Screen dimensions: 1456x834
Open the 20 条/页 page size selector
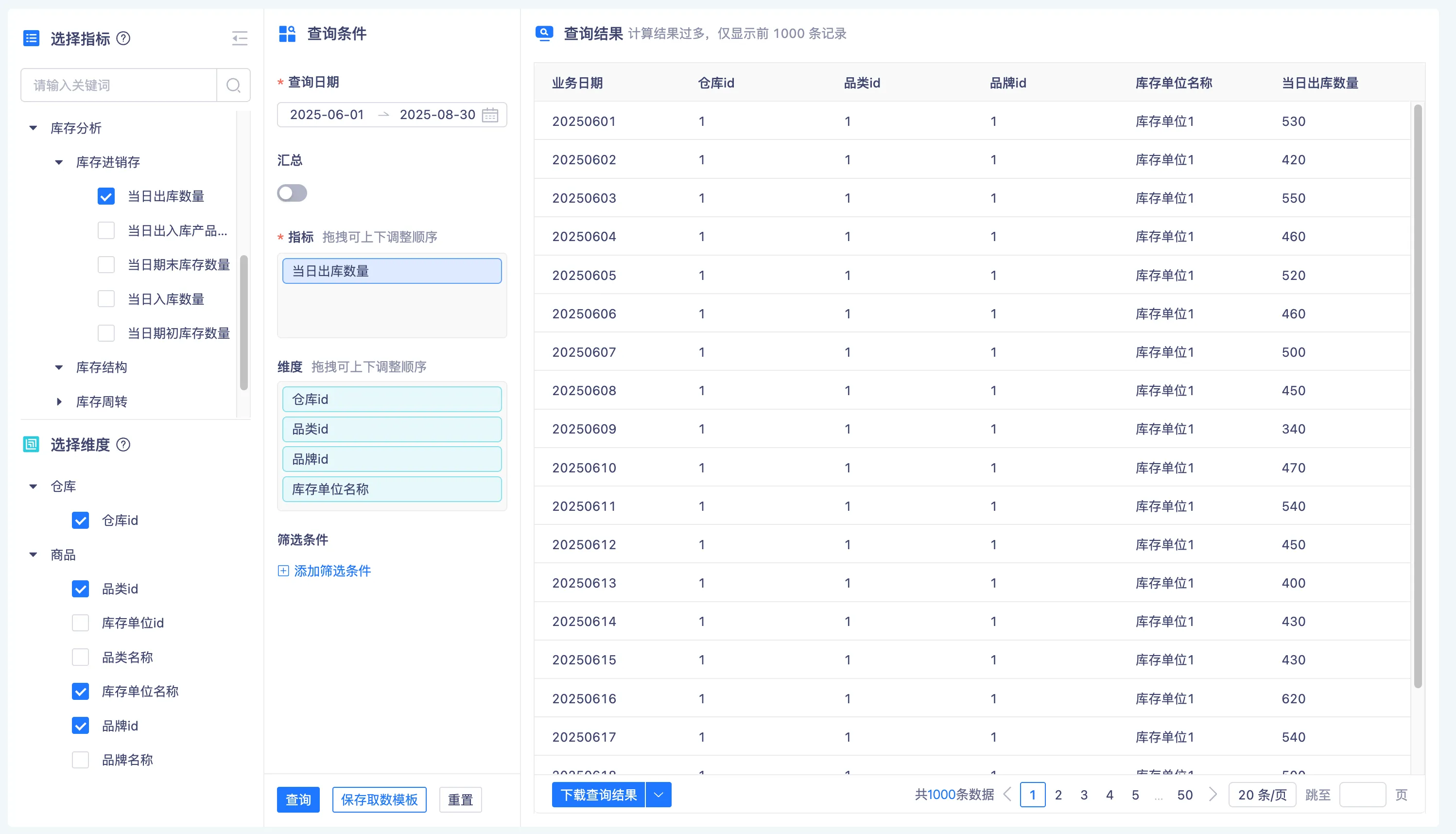1262,795
